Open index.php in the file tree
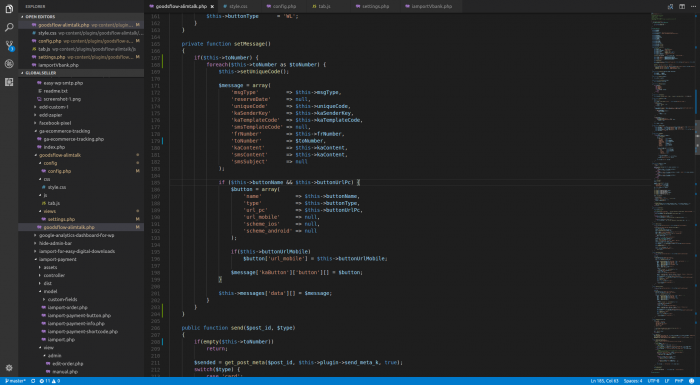The width and height of the screenshot is (700, 385). (x=54, y=147)
